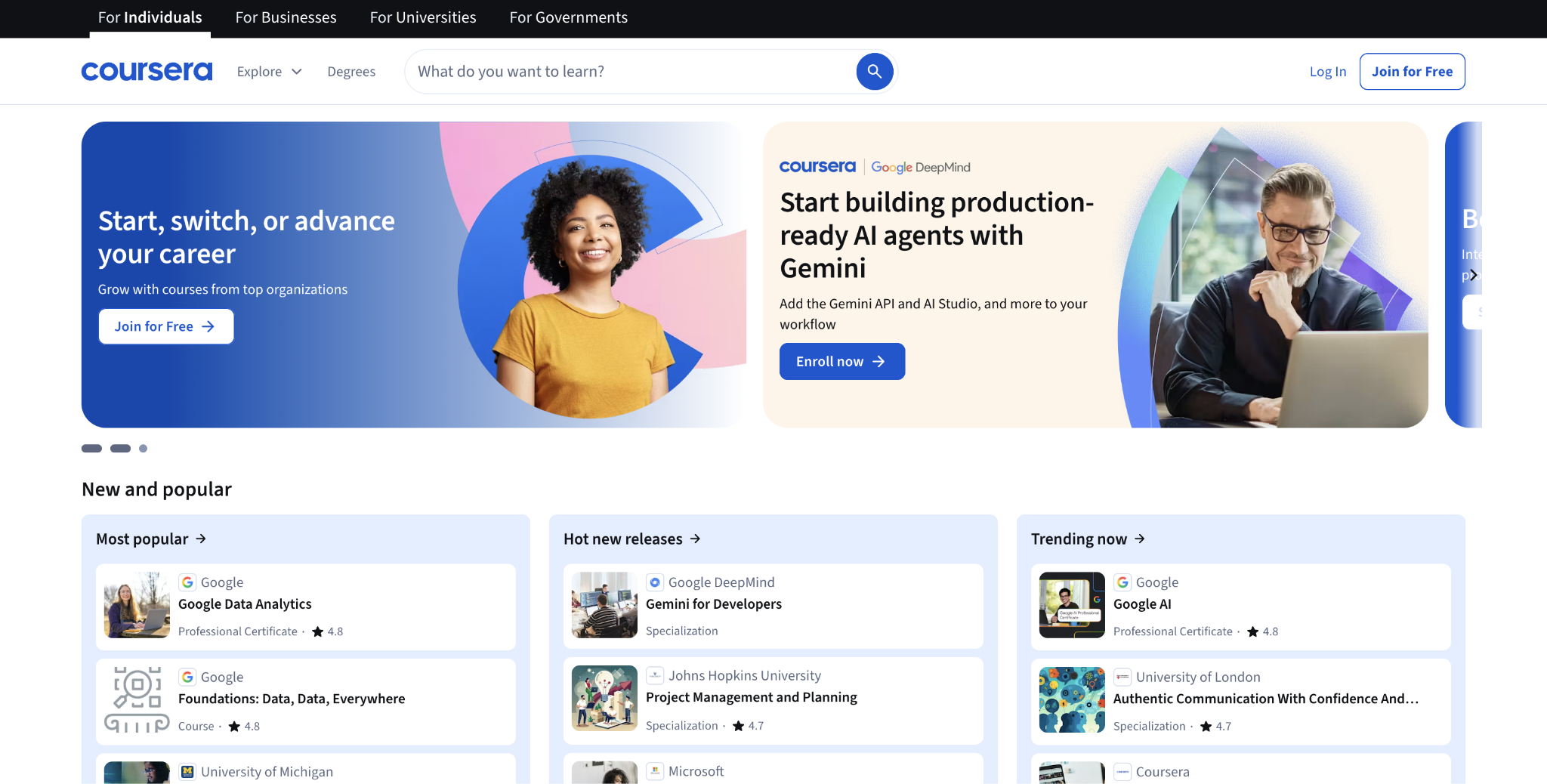This screenshot has width=1547, height=784.
Task: Click the Google logo beside Google Data Analytics
Action: coord(187,582)
